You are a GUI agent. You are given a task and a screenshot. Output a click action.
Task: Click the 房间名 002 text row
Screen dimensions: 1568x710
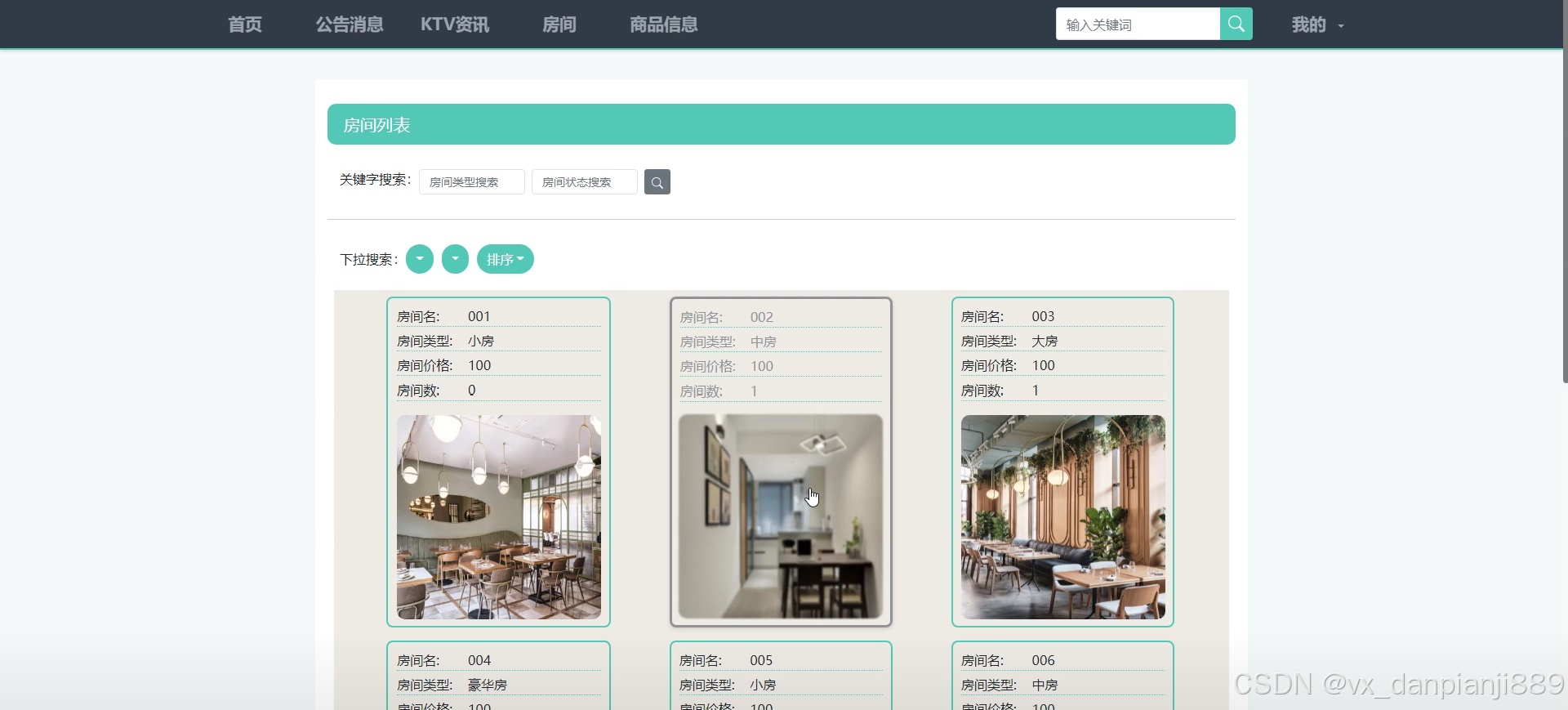781,317
